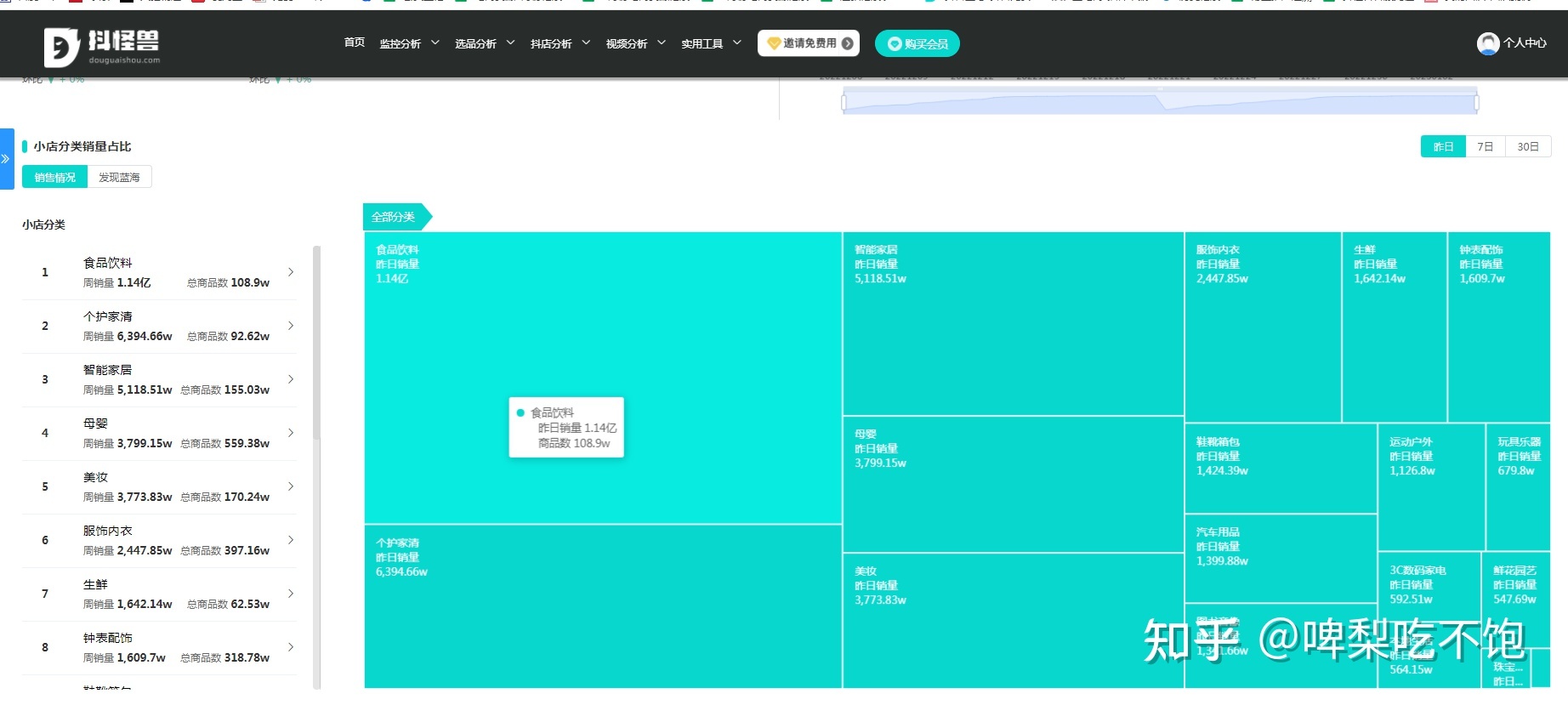Select 母婴 in the category list
The image size is (1568, 705).
159,433
